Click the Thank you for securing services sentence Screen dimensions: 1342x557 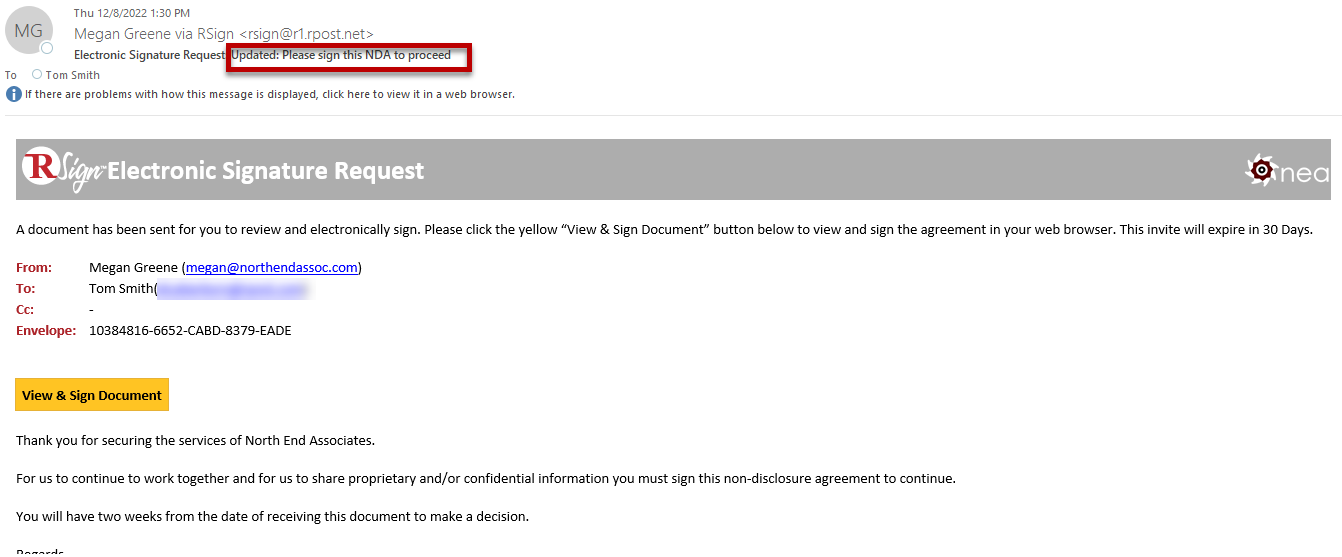tap(195, 441)
